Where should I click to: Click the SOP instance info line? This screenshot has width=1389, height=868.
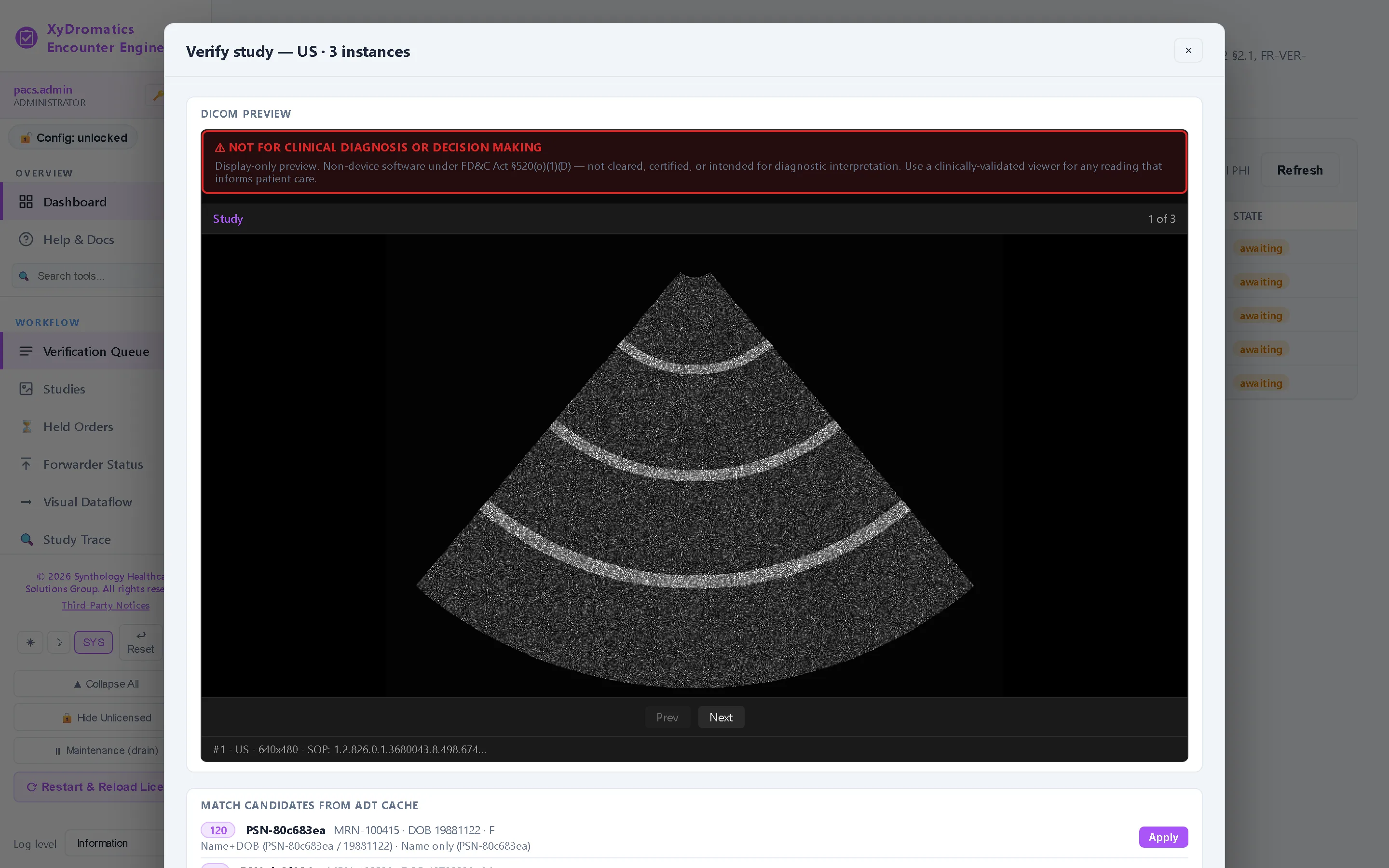tap(350, 749)
